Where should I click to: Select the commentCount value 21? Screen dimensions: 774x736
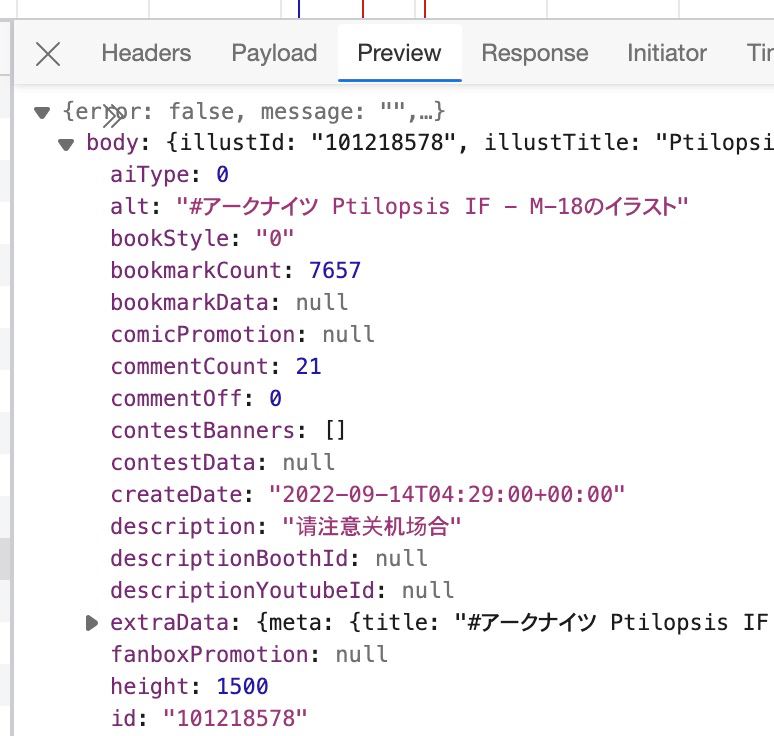pyautogui.click(x=309, y=366)
